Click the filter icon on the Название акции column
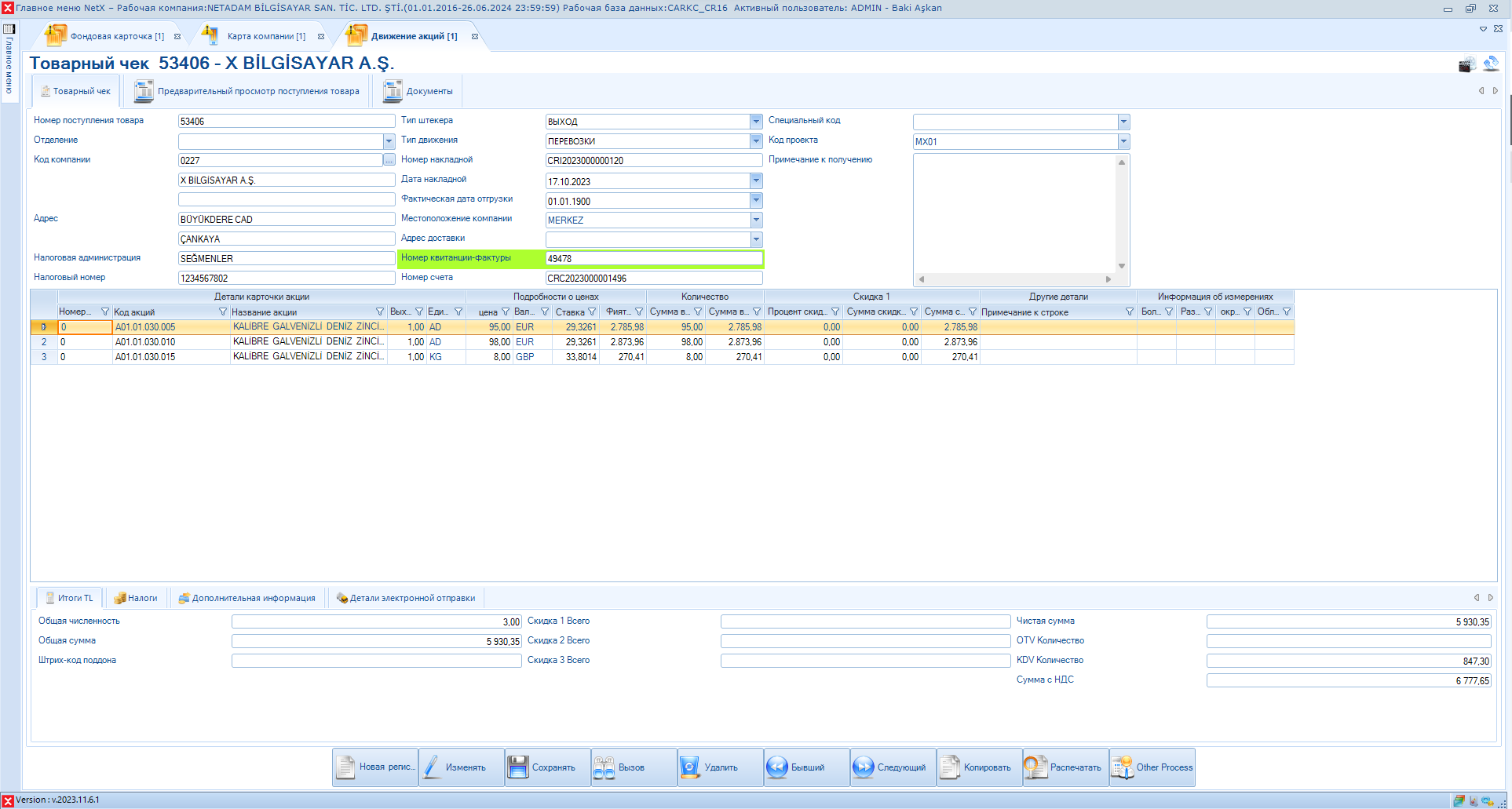The height and width of the screenshot is (809, 1512). (x=380, y=312)
